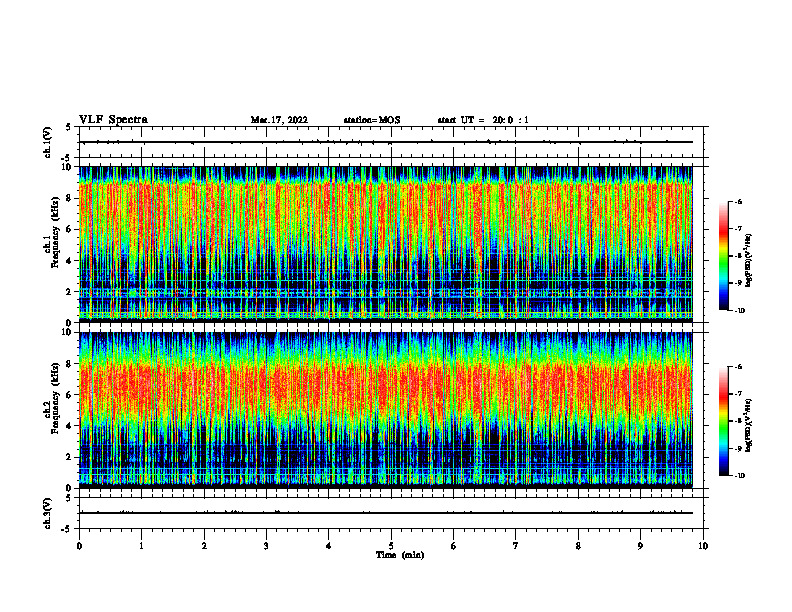Image resolution: width=792 pixels, height=612 pixels.
Task: Click inside the ch.1 spectrogram panel
Action: coord(386,244)
